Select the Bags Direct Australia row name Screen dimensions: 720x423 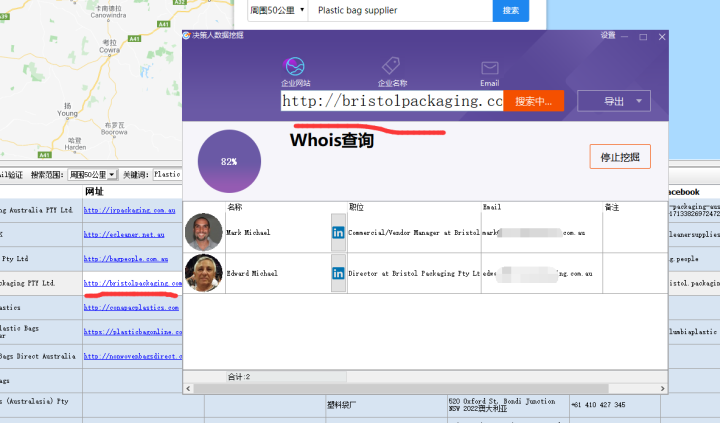coord(38,356)
